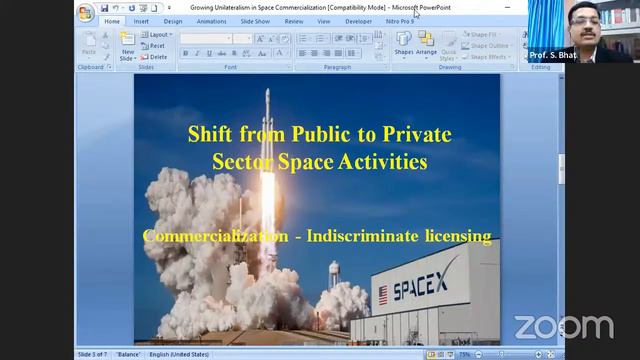
Task: Open the Change Case menu
Action: click(262, 53)
